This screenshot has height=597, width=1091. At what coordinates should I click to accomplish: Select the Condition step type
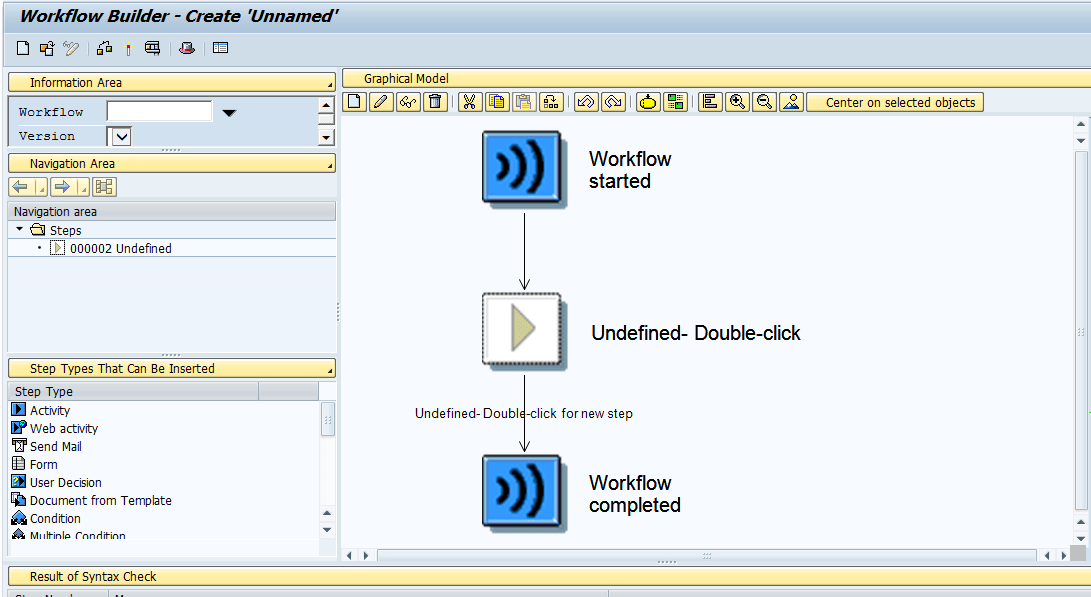pyautogui.click(x=55, y=519)
